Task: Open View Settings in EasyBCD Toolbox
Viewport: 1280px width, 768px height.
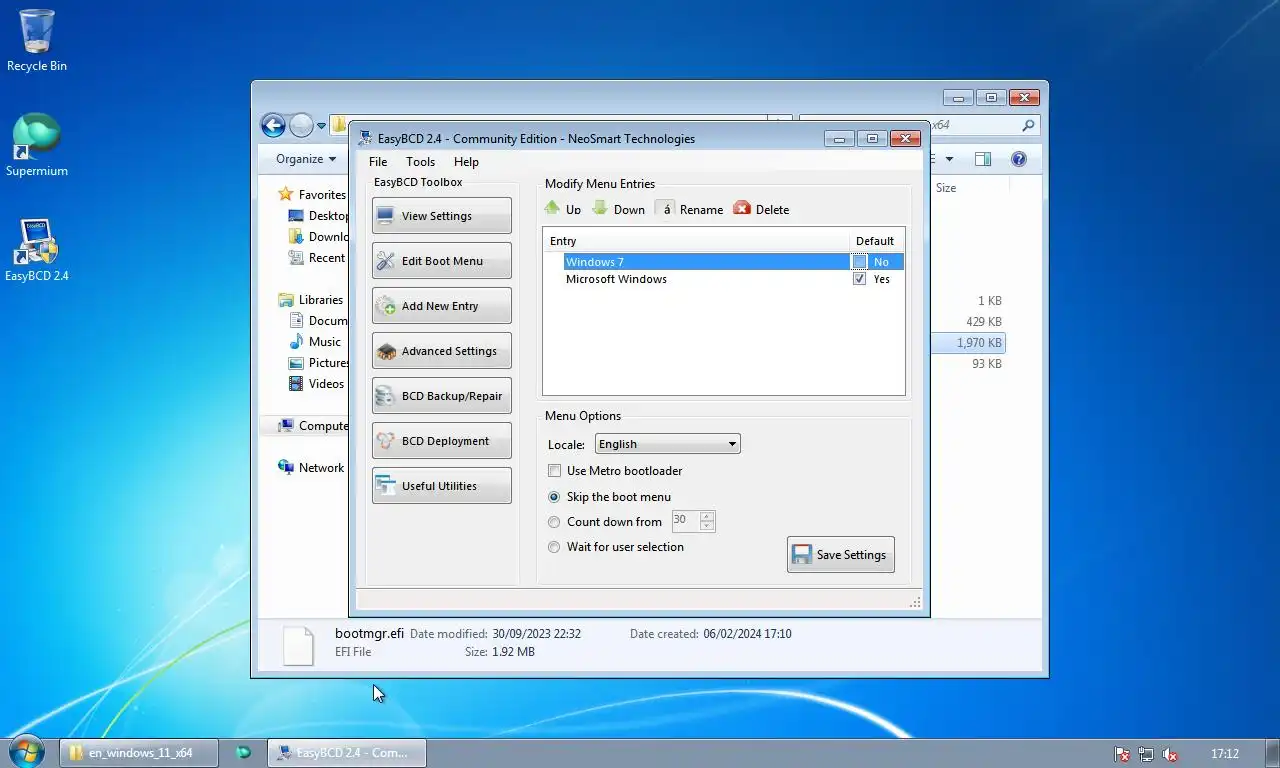Action: [441, 216]
